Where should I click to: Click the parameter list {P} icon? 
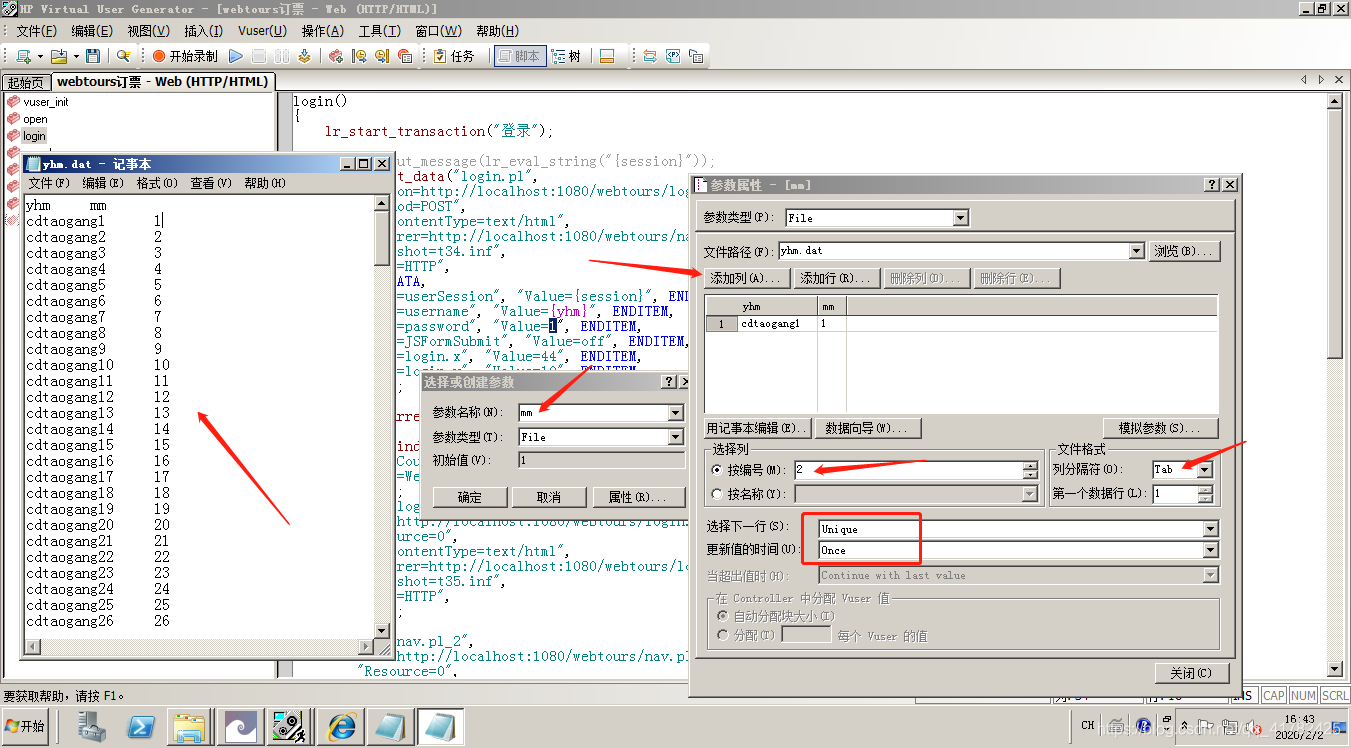pyautogui.click(x=673, y=56)
